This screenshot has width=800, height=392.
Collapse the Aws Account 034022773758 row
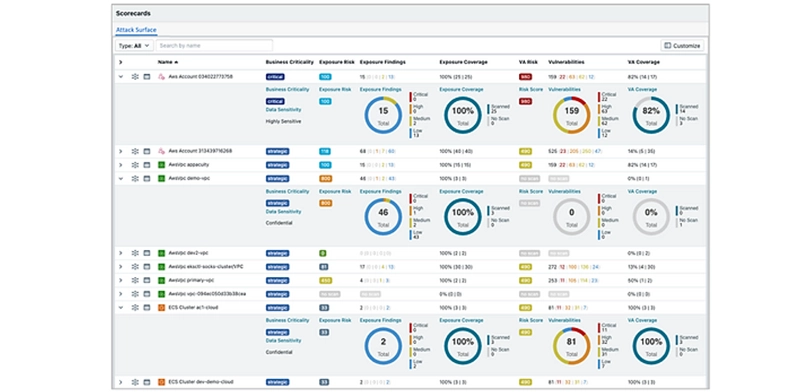[x=121, y=77]
